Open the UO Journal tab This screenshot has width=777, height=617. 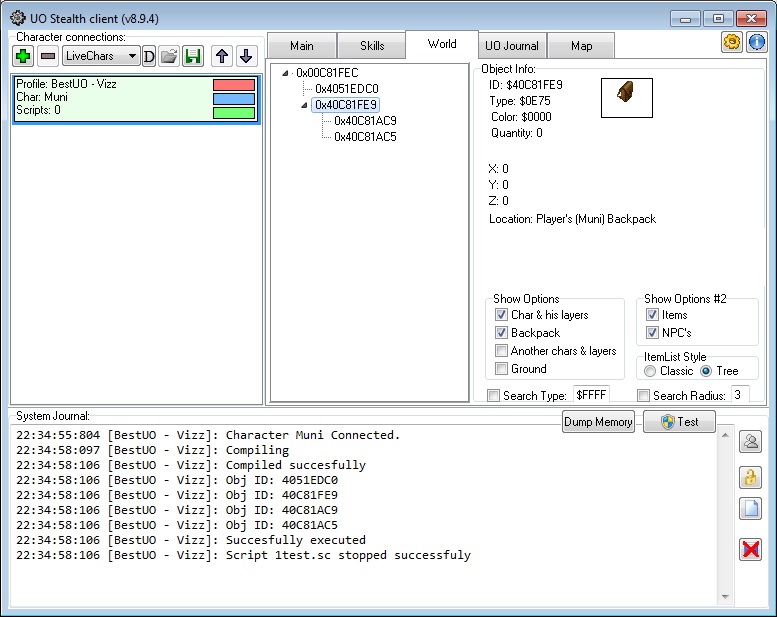point(512,46)
